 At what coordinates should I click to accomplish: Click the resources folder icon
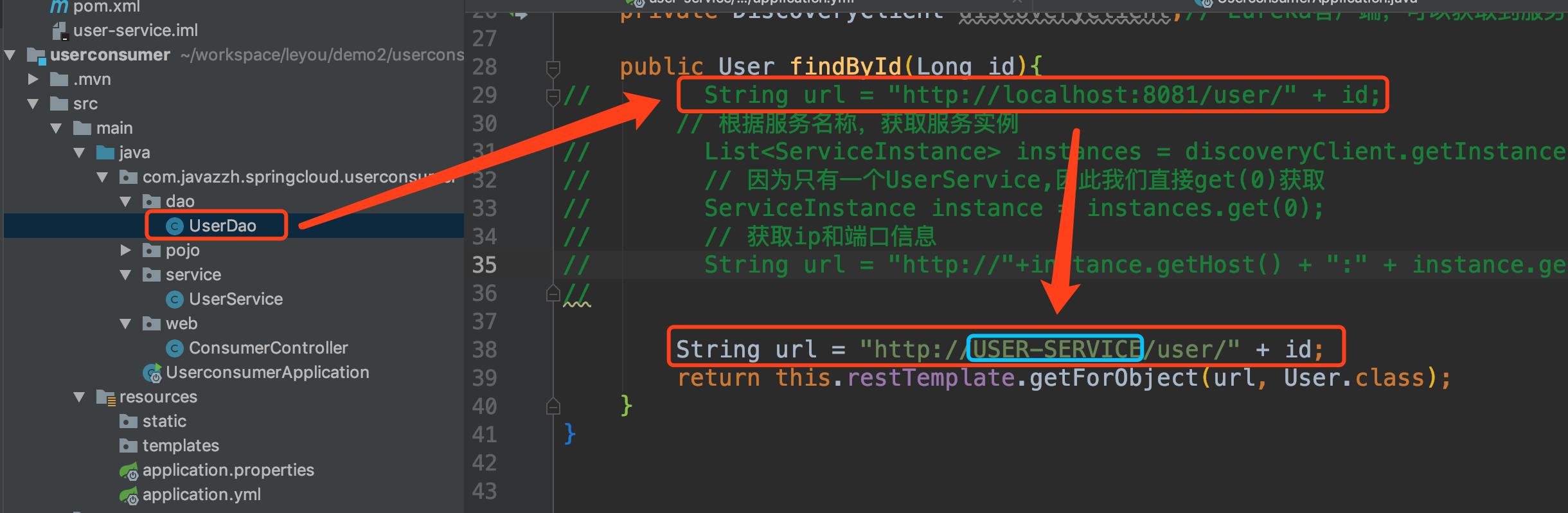click(106, 397)
